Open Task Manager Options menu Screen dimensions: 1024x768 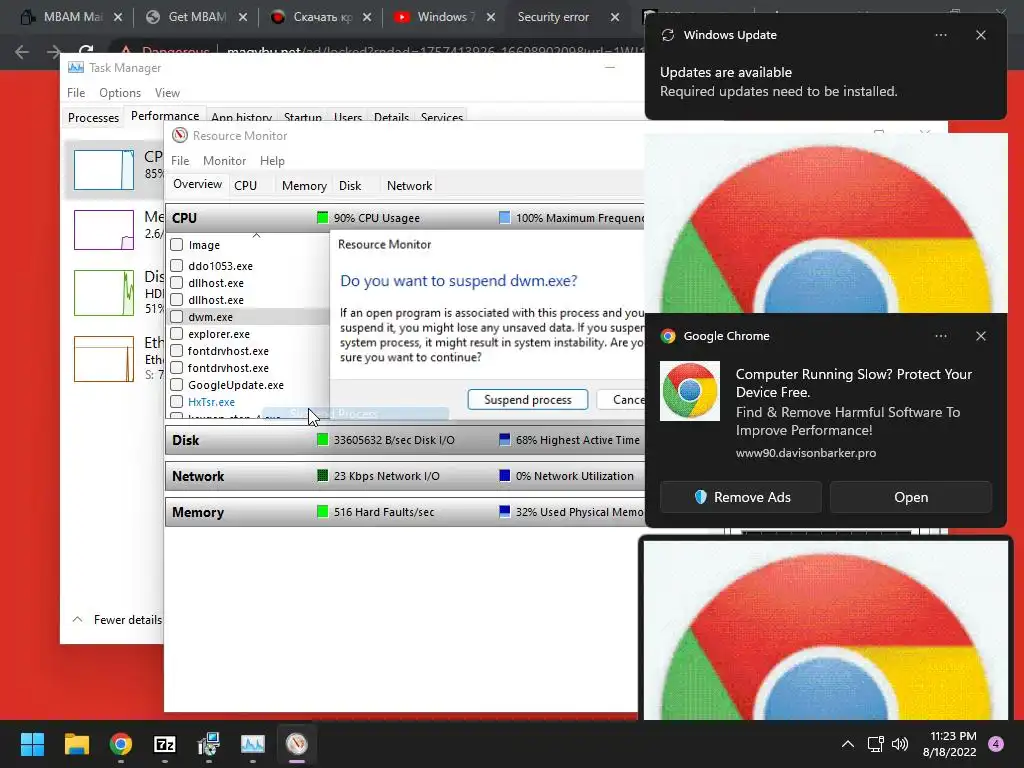click(x=120, y=93)
